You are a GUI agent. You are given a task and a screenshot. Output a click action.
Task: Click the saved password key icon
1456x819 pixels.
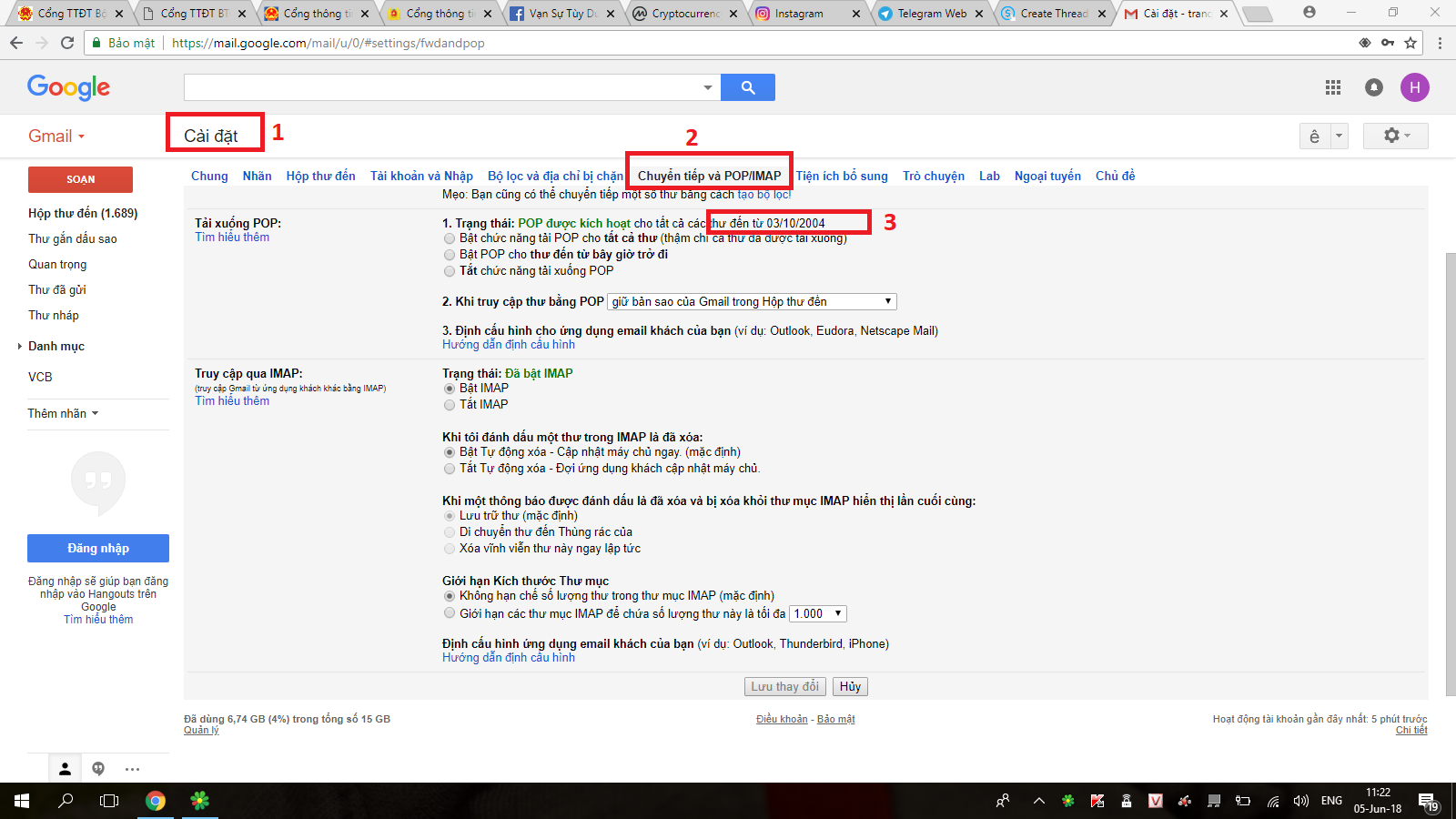(1388, 43)
